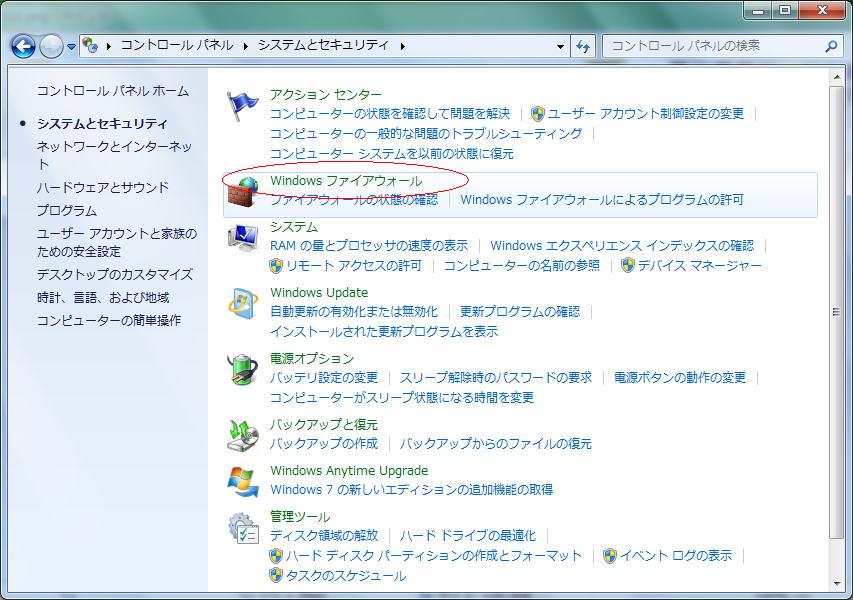Click the refresh button beside address bar

(x=584, y=46)
